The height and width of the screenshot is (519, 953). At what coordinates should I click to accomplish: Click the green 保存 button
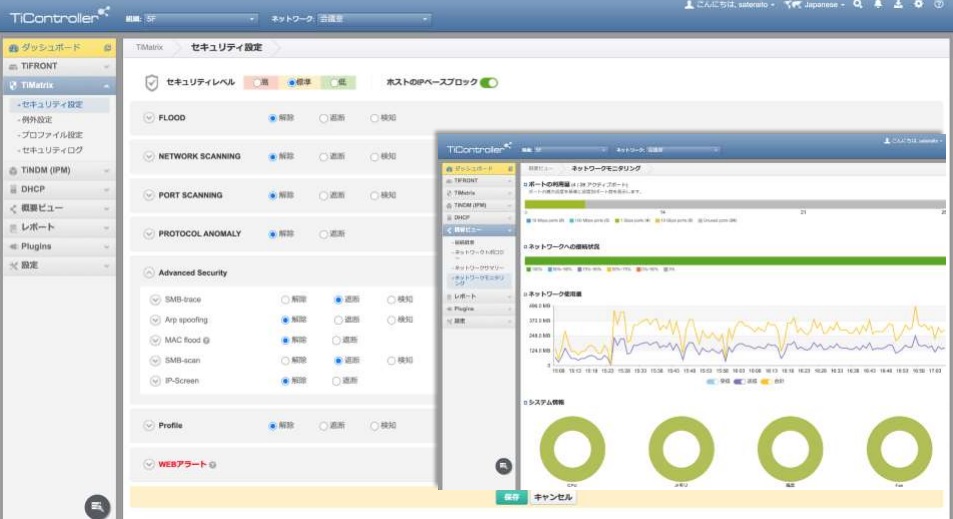point(511,497)
